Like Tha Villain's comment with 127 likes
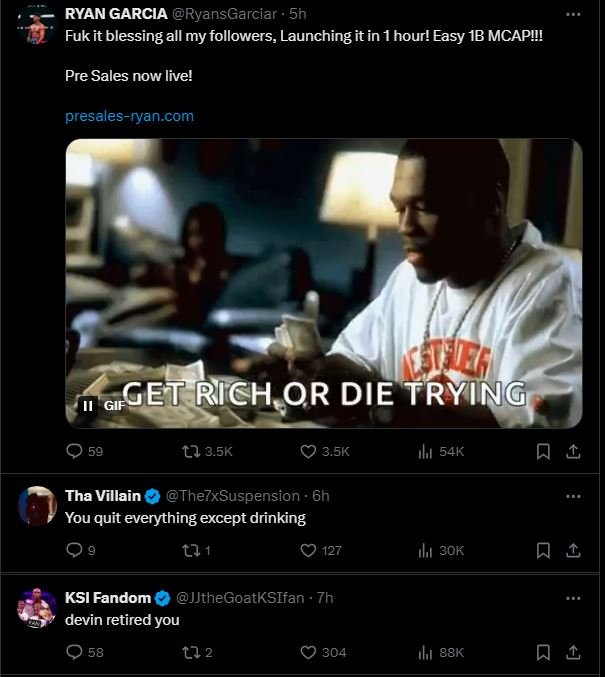 tap(309, 549)
